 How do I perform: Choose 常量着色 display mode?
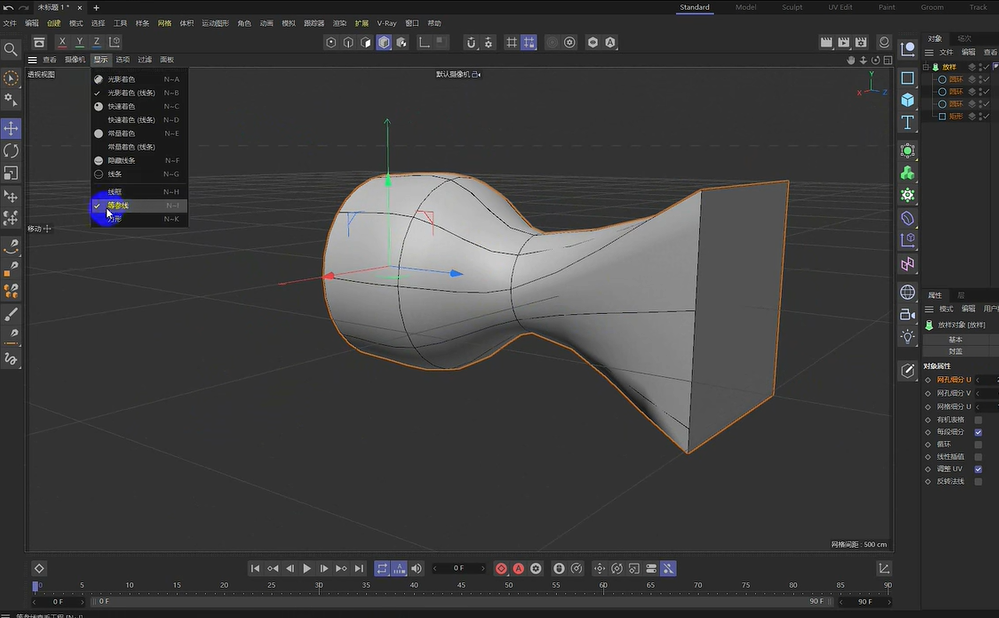(x=139, y=134)
